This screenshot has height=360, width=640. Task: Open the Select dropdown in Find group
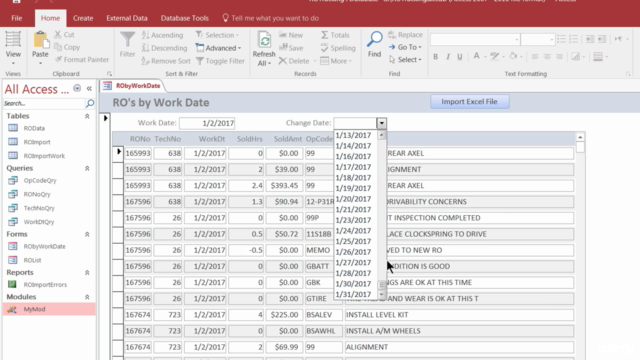(405, 60)
